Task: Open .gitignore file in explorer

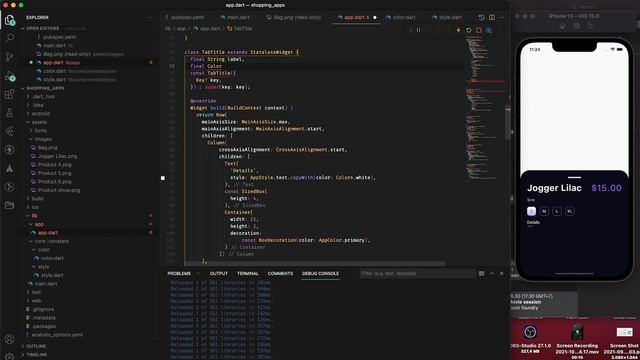Action: click(x=43, y=309)
